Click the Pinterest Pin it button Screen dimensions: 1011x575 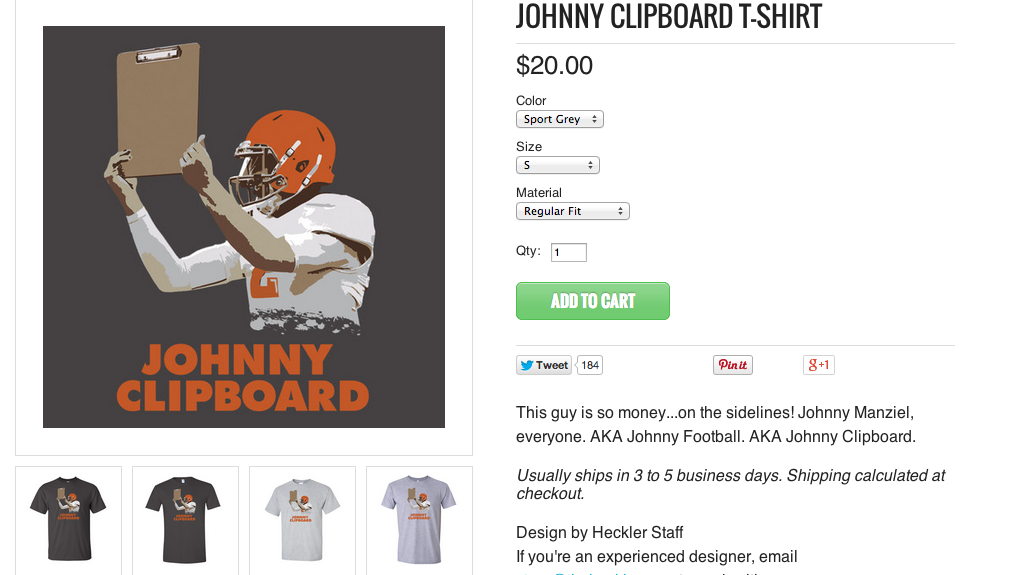click(732, 365)
